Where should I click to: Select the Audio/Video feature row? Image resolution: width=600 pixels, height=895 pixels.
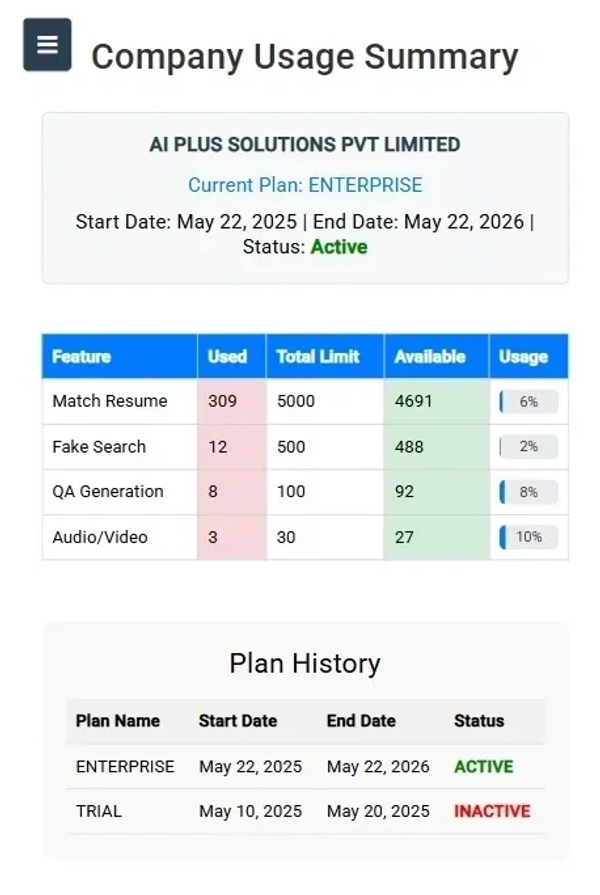click(x=100, y=537)
